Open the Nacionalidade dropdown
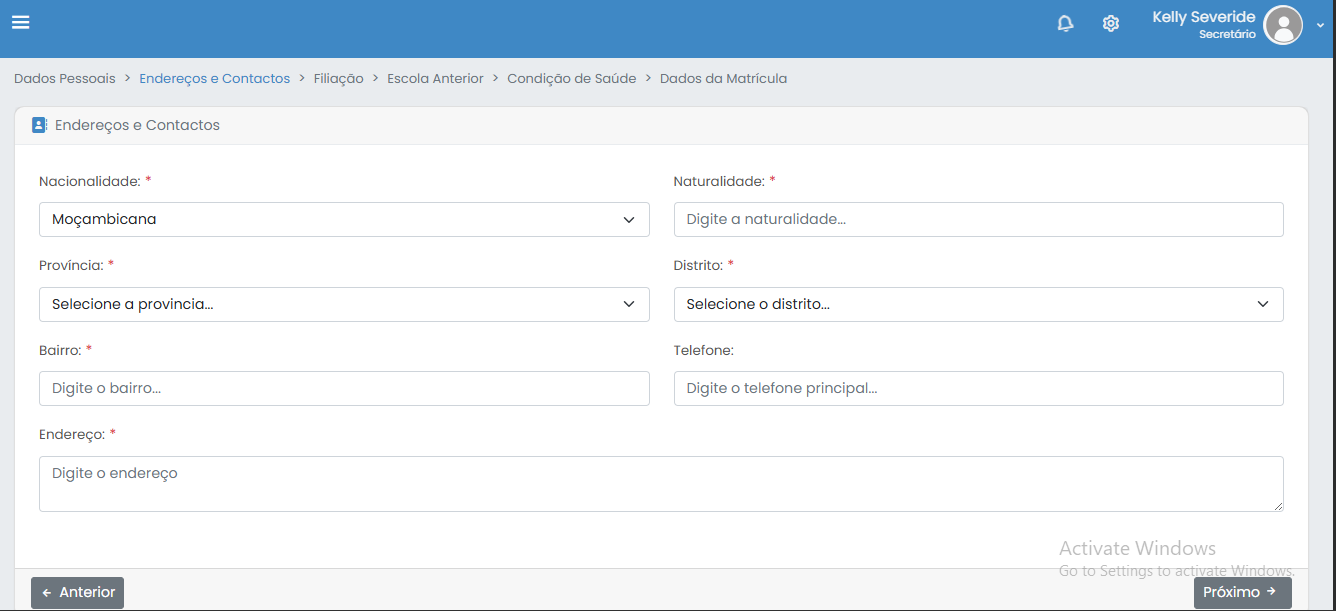 (344, 219)
